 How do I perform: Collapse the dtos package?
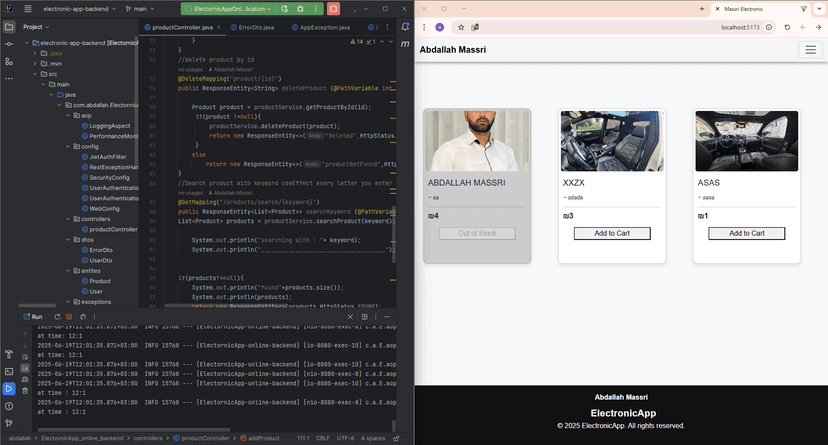coord(68,240)
